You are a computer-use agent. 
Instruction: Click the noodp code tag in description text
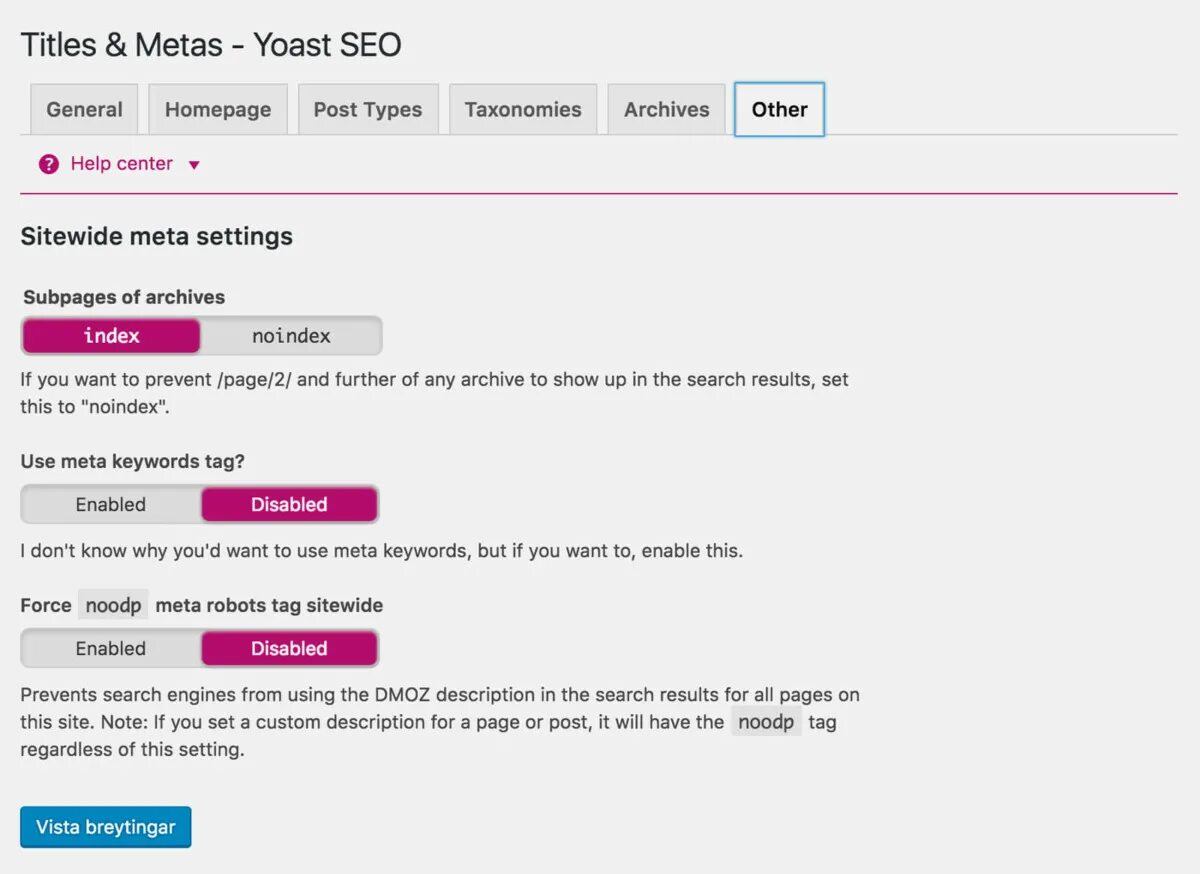tap(766, 722)
